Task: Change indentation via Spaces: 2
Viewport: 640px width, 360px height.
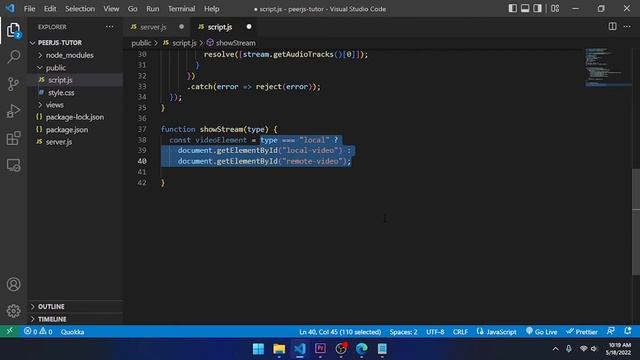Action: point(403,332)
